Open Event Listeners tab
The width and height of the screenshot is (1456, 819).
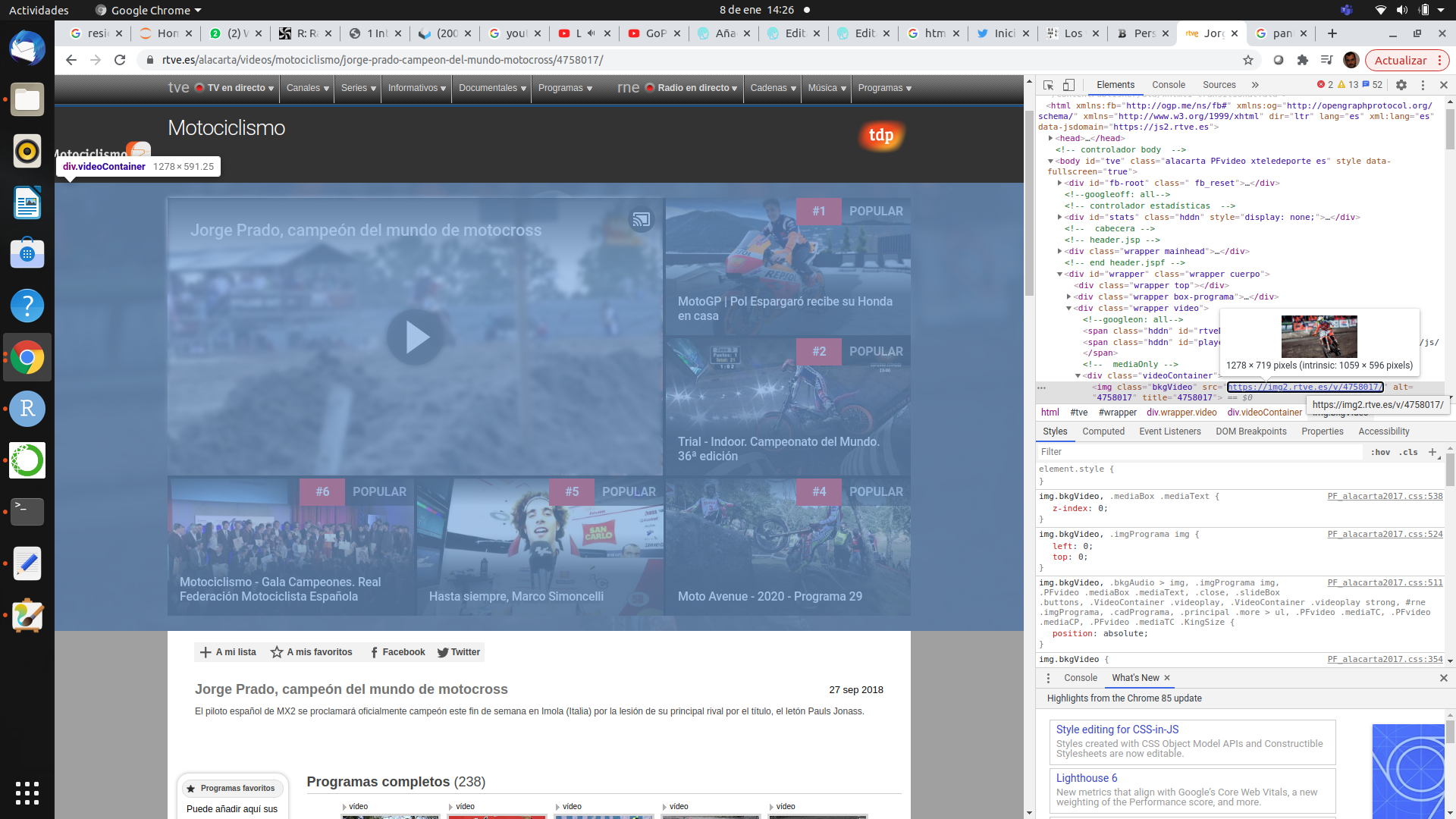pyautogui.click(x=1170, y=431)
